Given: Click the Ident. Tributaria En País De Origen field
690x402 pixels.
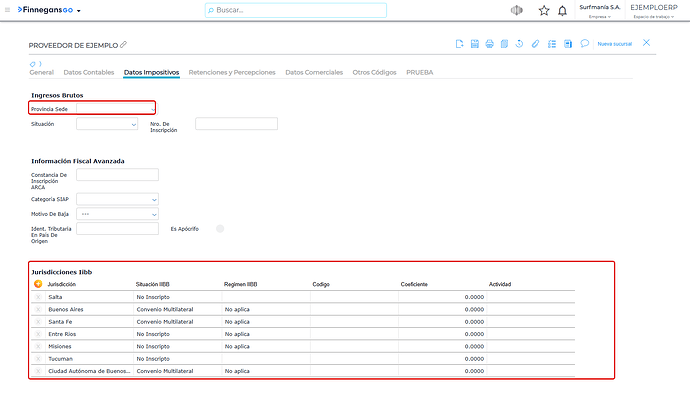Looking at the screenshot, I should (x=117, y=229).
